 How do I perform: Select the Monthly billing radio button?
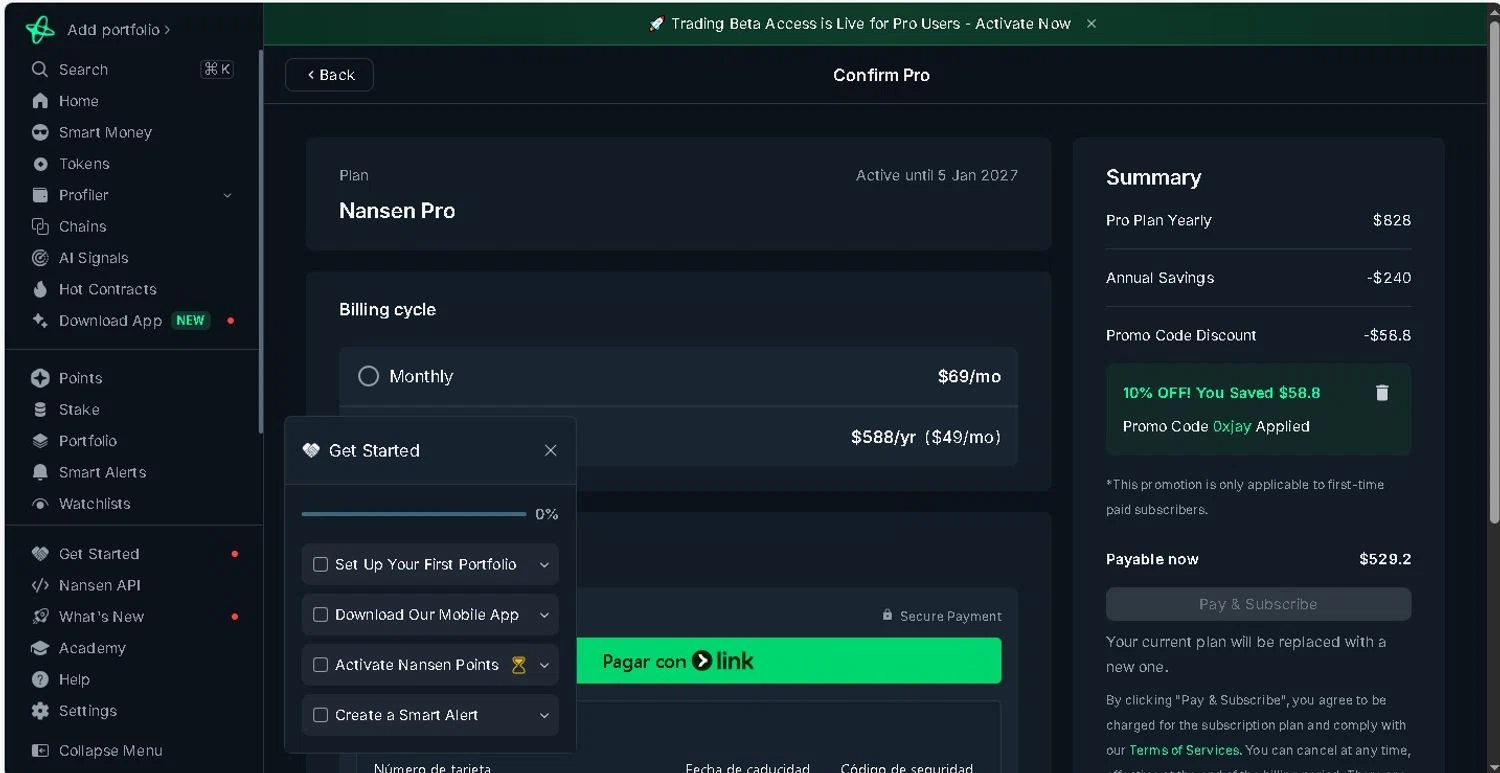[x=369, y=376]
